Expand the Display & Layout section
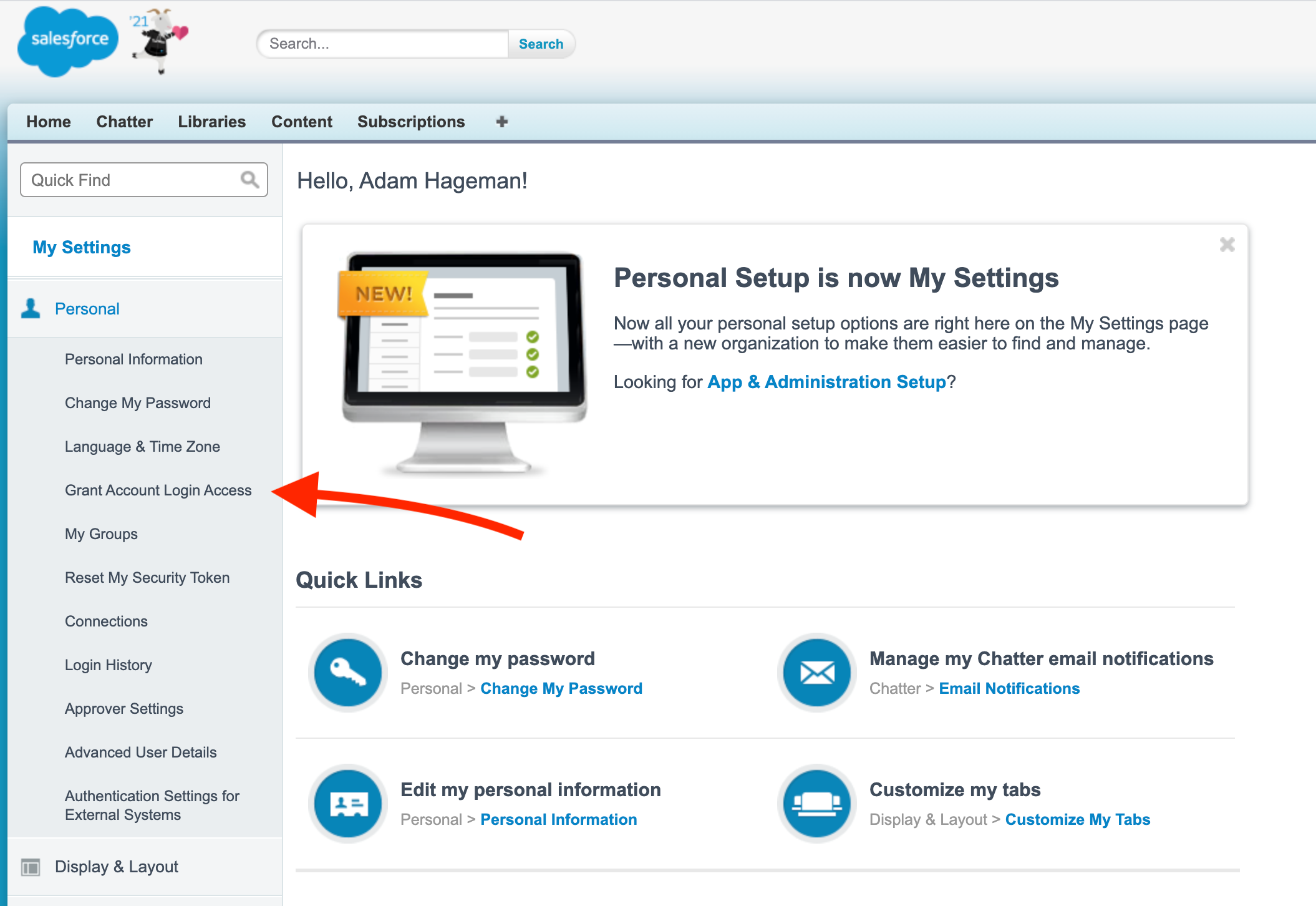This screenshot has height=906, width=1316. click(x=116, y=867)
